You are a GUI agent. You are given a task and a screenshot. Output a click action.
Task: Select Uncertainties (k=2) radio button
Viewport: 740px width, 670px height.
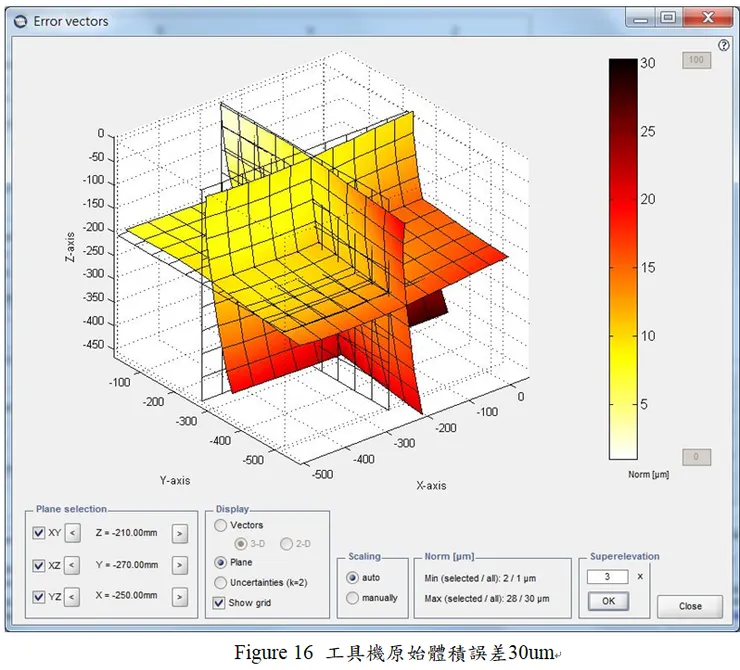point(220,583)
